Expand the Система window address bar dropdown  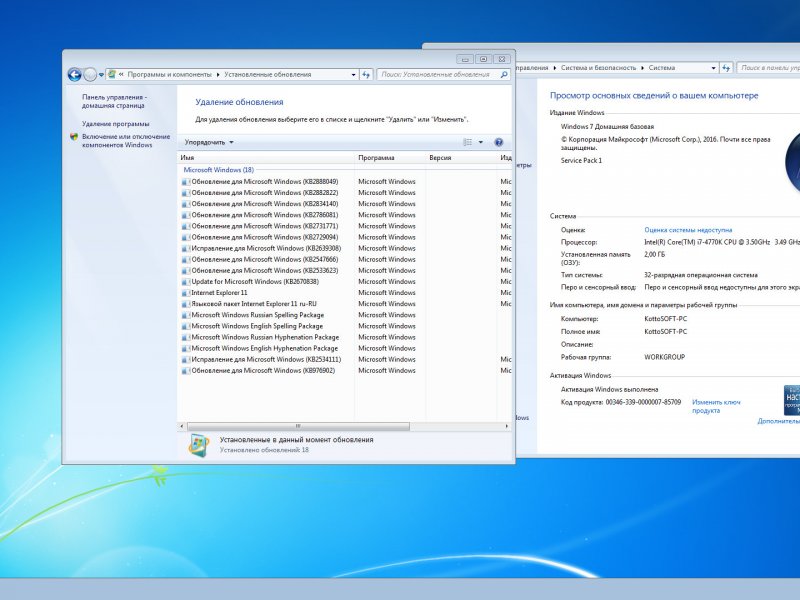[x=713, y=68]
